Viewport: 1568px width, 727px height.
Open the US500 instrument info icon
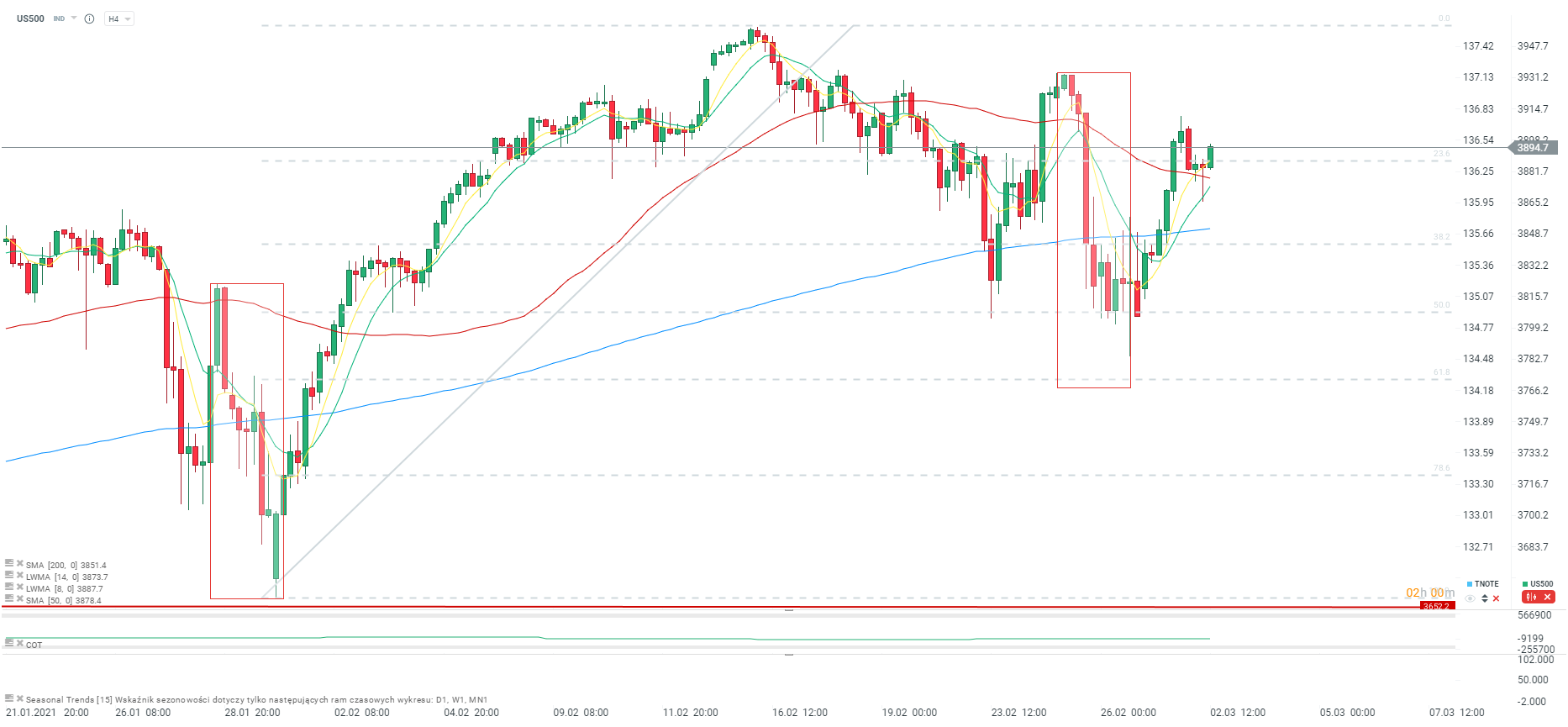tap(89, 18)
